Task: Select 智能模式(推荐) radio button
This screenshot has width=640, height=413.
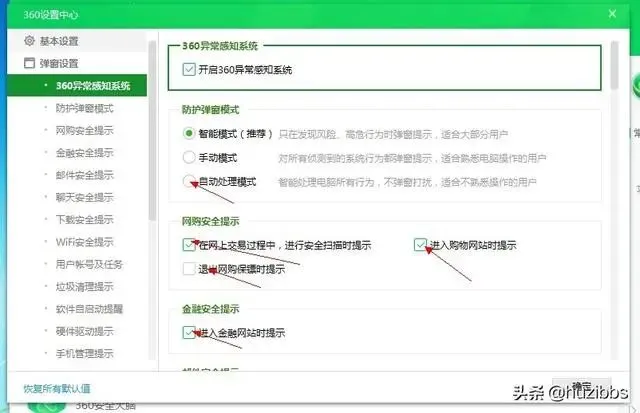Action: [189, 133]
